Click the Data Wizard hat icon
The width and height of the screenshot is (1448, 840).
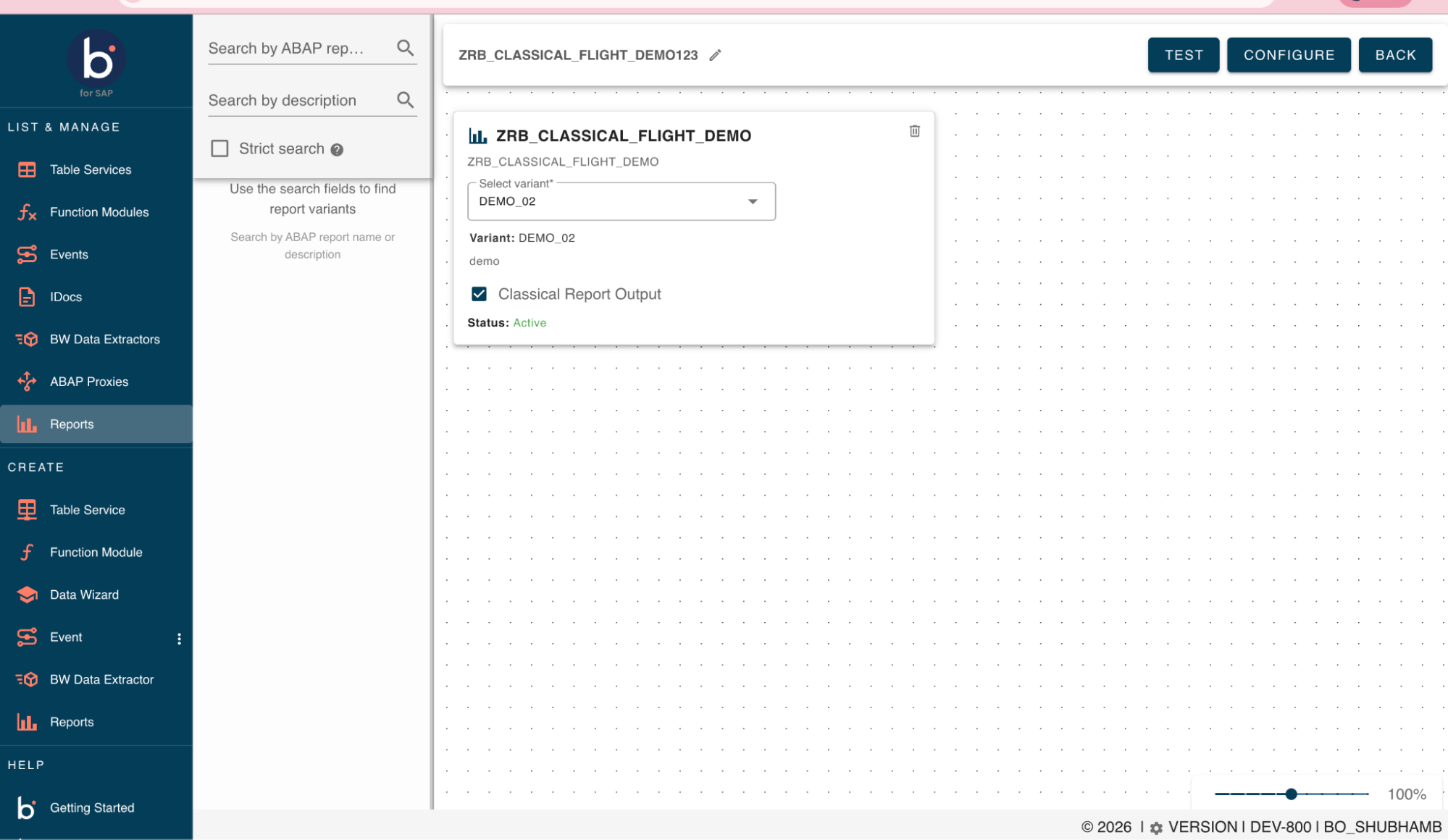[x=27, y=595]
